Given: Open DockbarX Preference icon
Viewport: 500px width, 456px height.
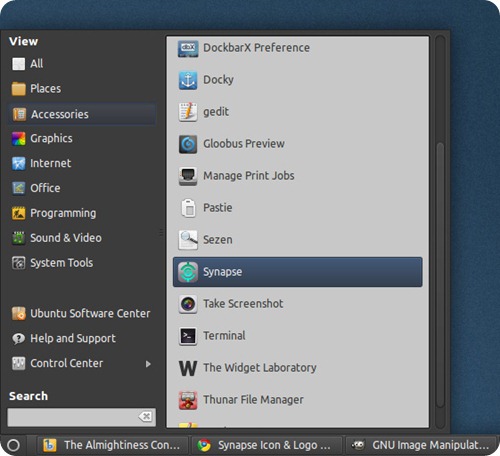Looking at the screenshot, I should 188,49.
